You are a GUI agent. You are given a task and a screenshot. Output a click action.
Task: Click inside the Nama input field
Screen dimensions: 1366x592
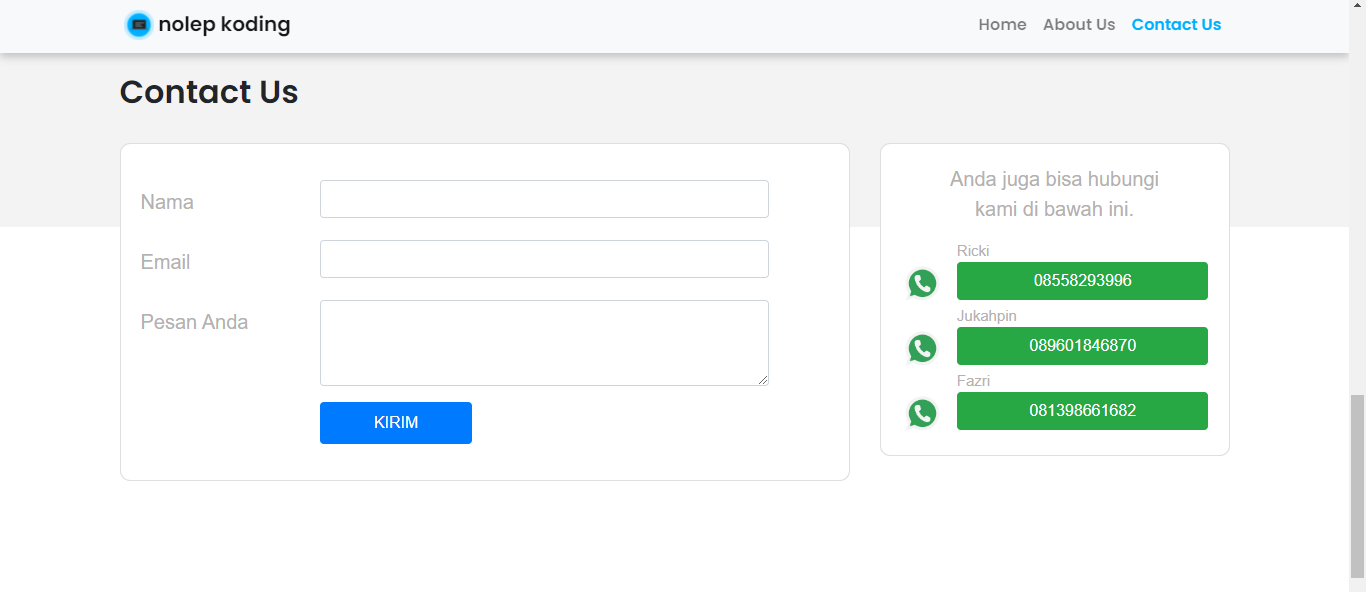coord(544,199)
